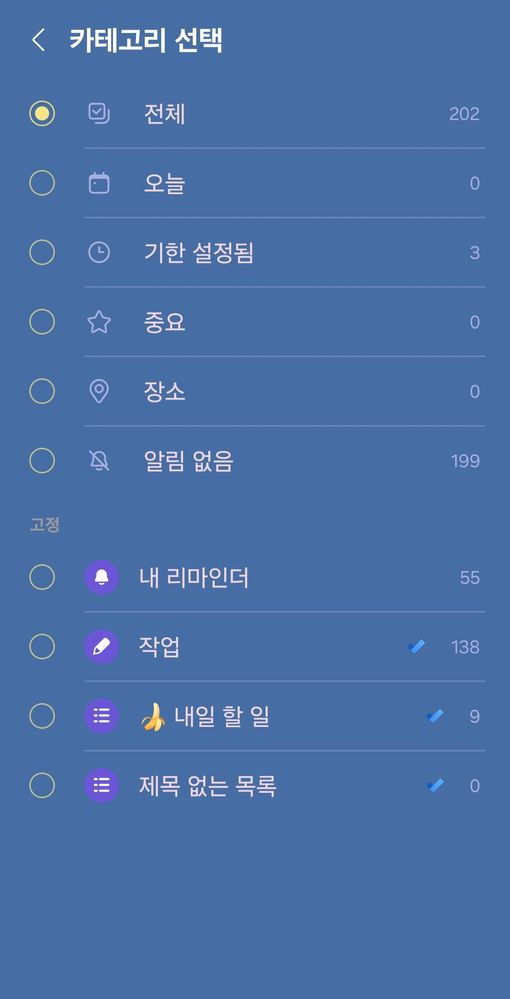The image size is (510, 999).
Task: Click the calendar icon next to 오늘
Action: point(99,183)
